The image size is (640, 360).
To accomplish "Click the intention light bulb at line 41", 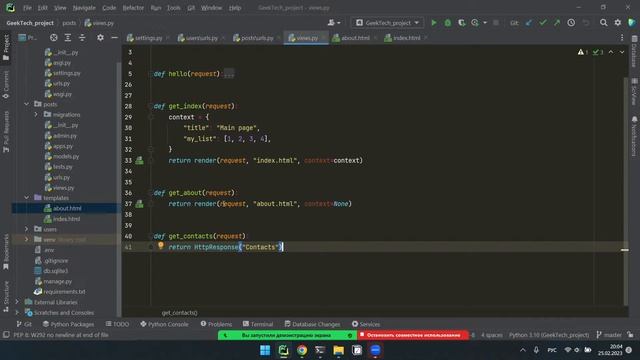I will click(x=161, y=245).
